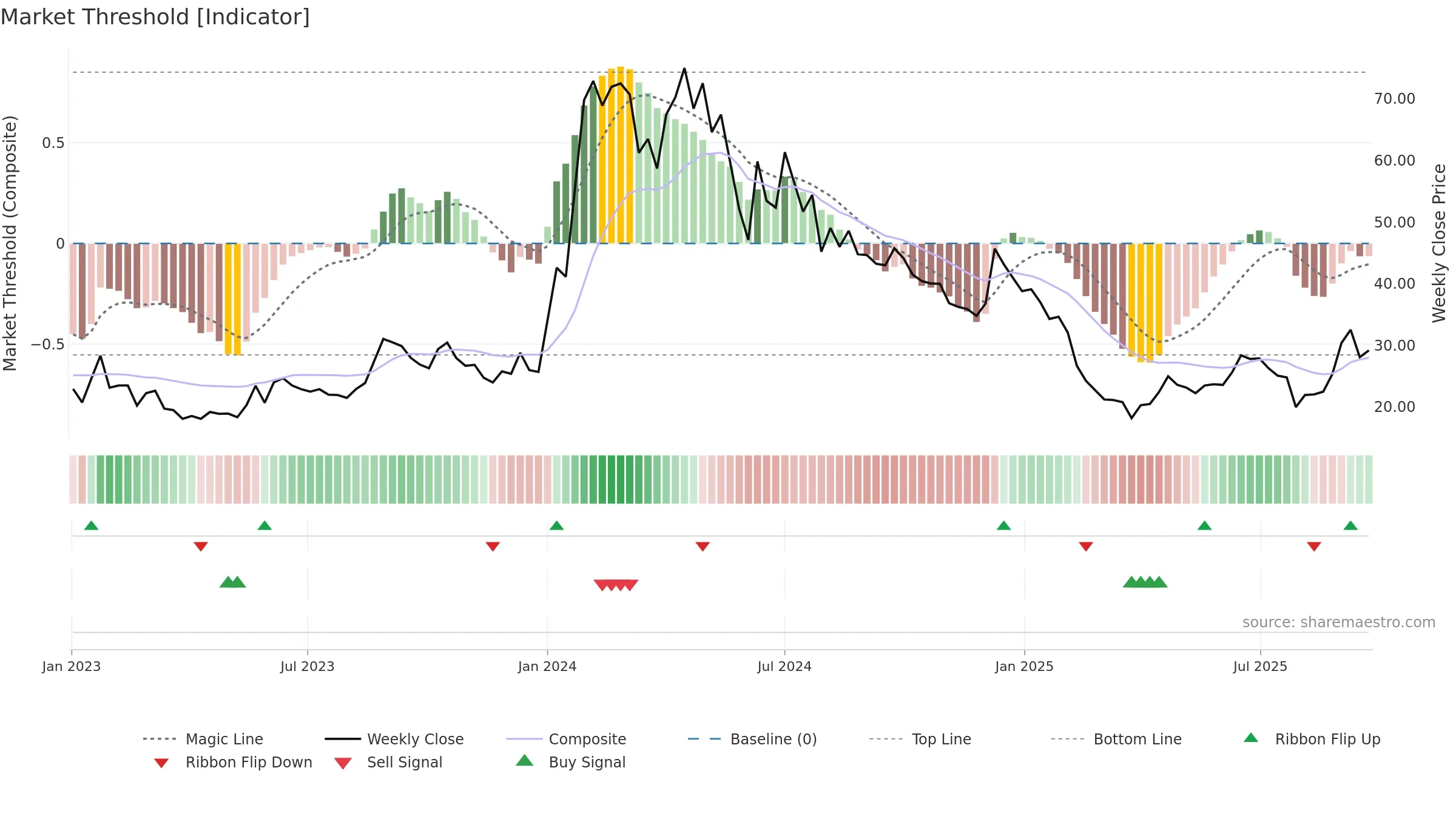Click the chart title Market Threshold [Indicator]
Screen dimensions: 1456x819
[x=155, y=17]
